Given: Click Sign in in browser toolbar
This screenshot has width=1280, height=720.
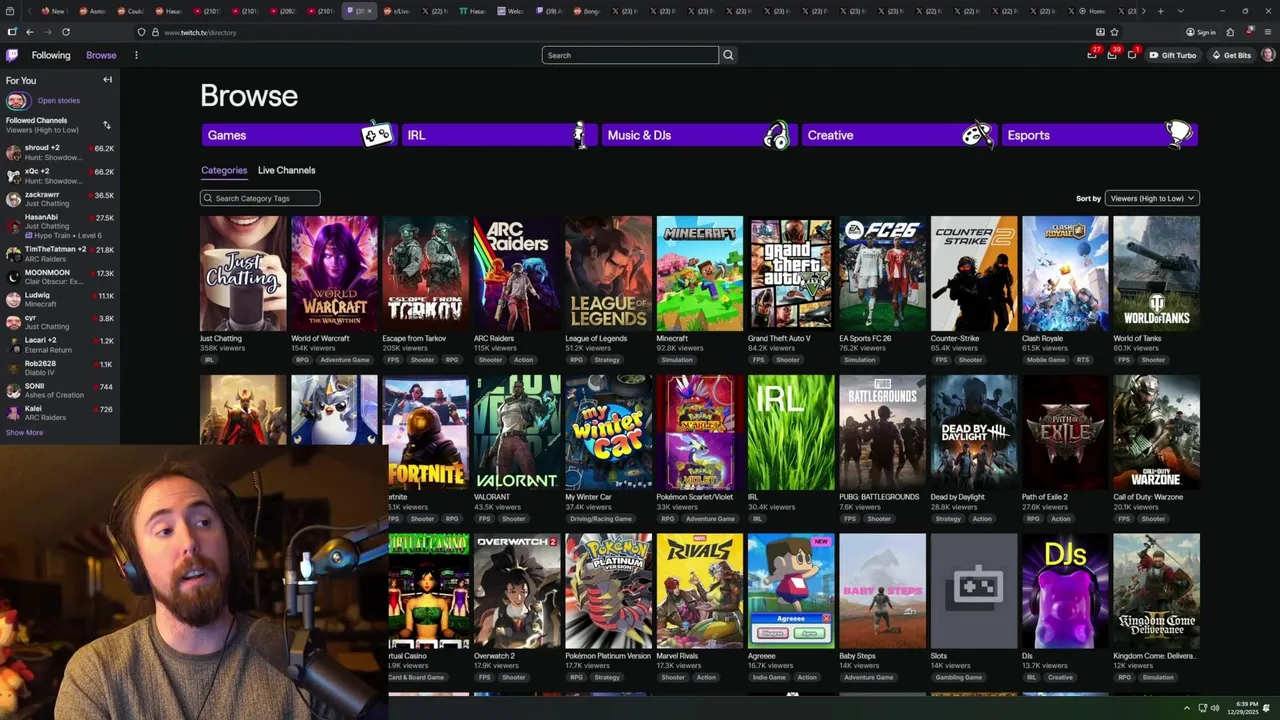Looking at the screenshot, I should point(1201,32).
